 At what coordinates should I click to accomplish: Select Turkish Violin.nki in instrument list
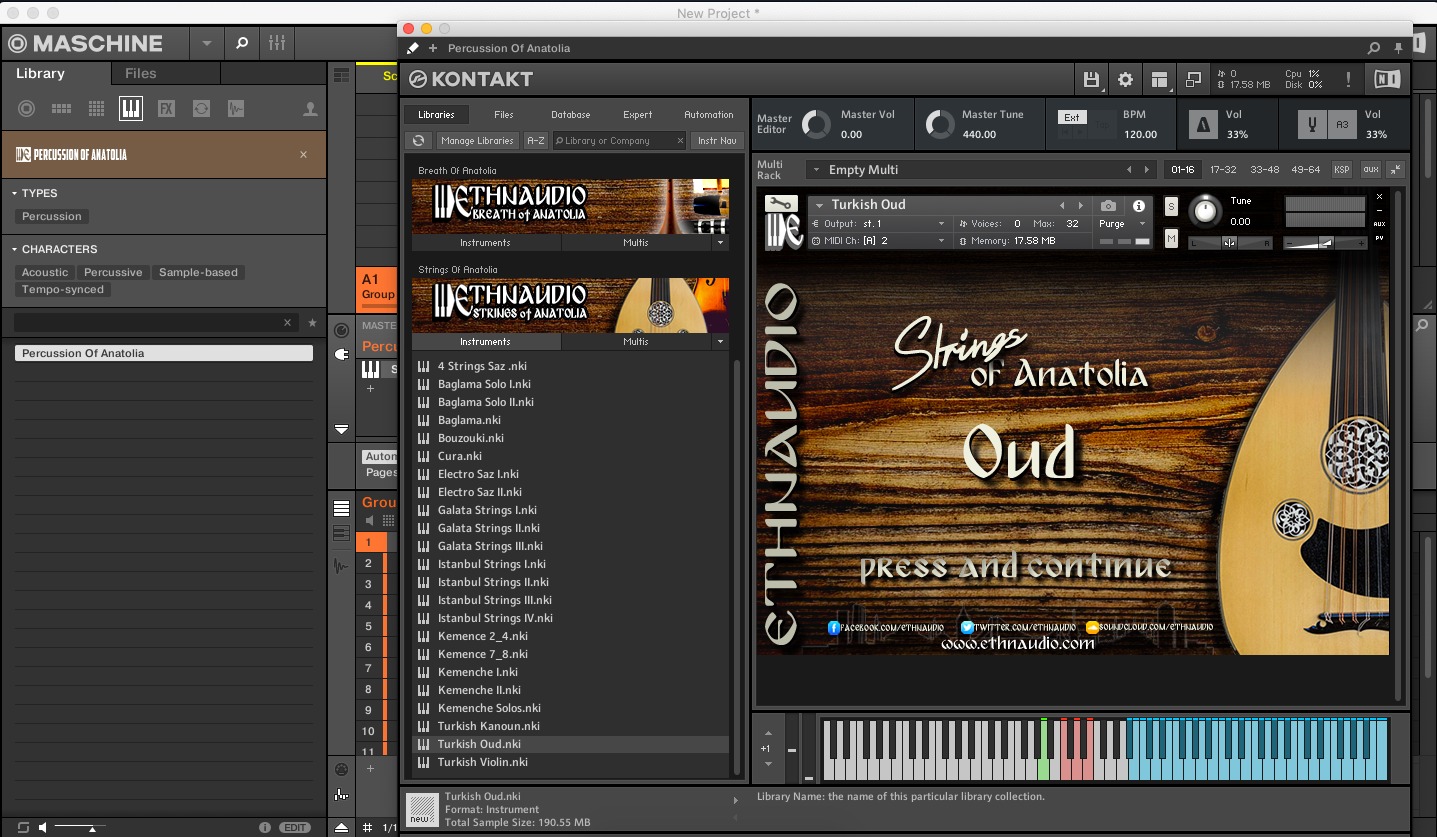(x=482, y=762)
